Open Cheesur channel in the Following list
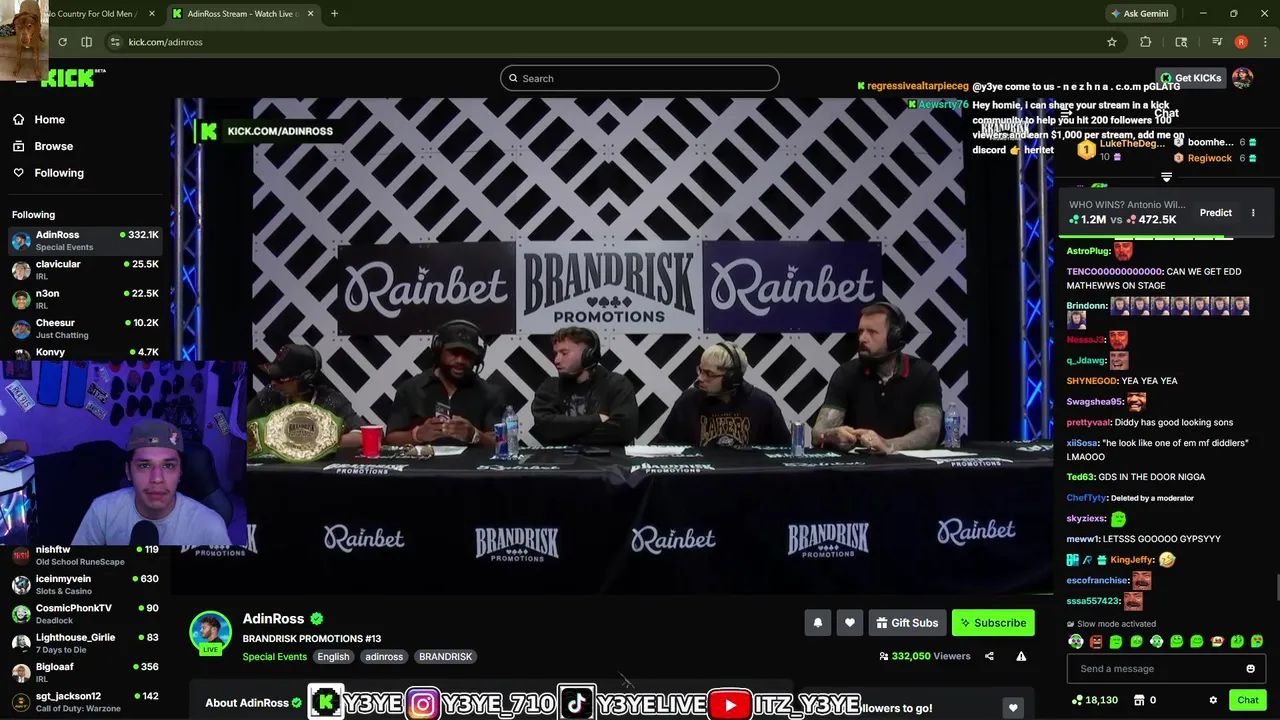The image size is (1280, 720). 85,328
